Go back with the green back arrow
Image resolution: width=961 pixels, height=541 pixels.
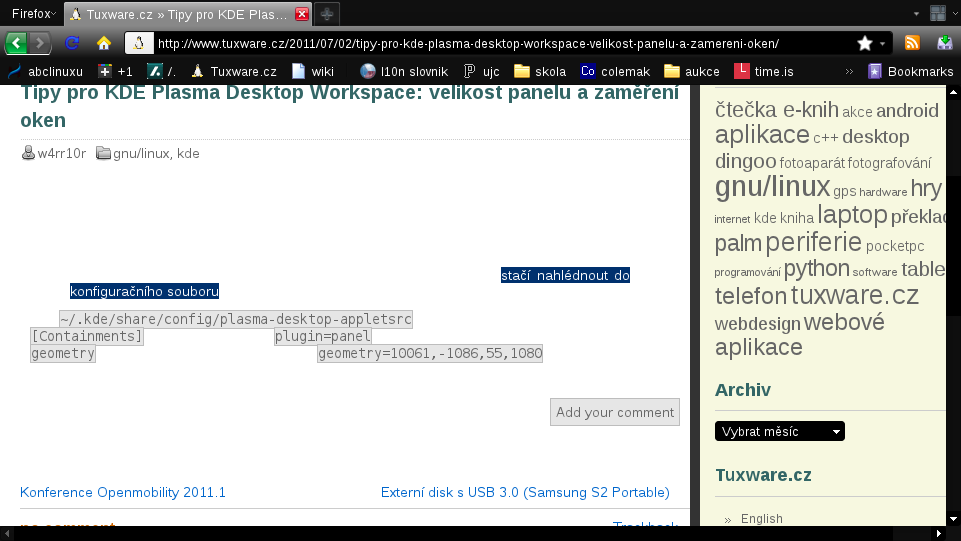click(16, 43)
